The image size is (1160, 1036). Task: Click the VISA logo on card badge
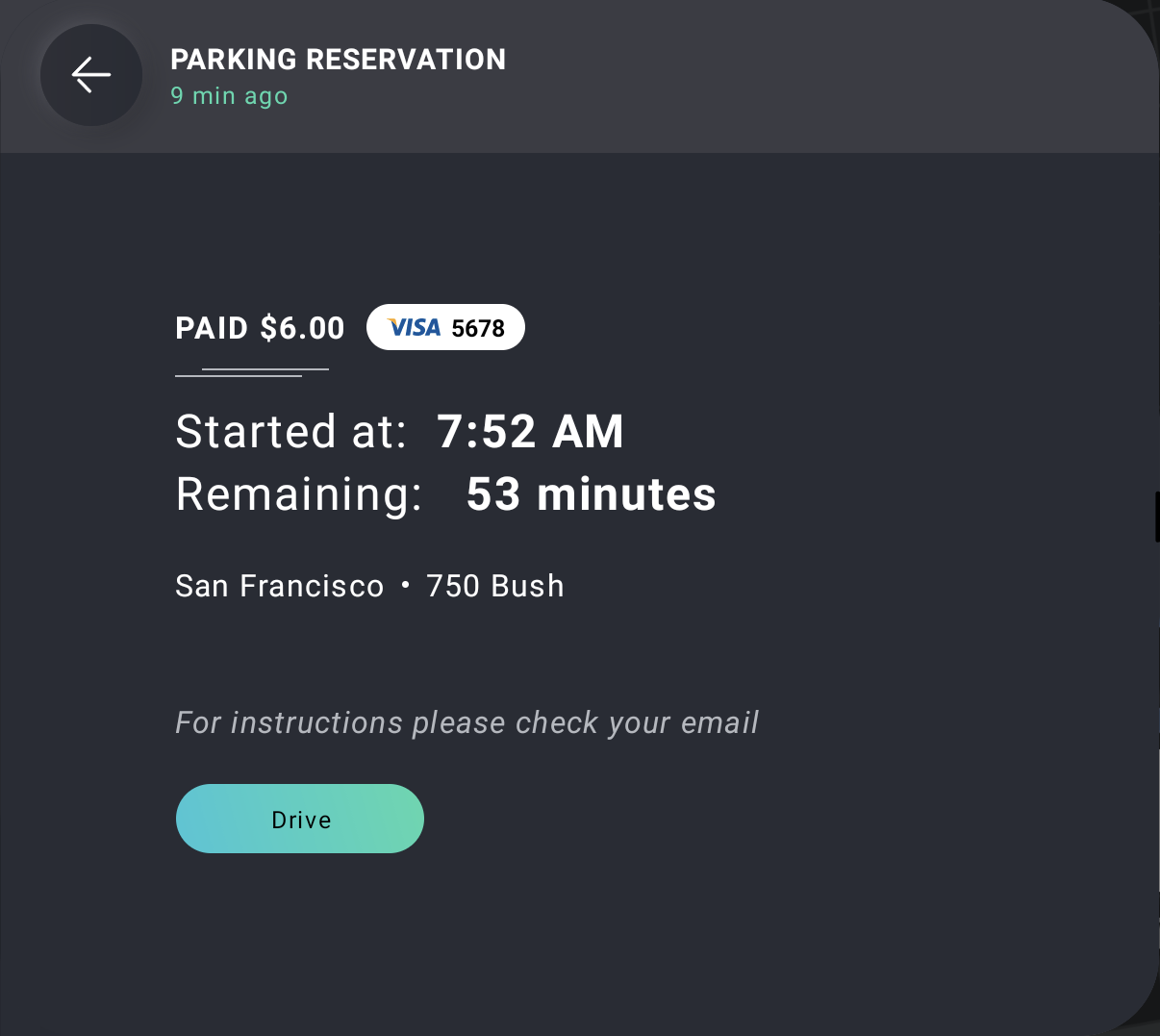coord(415,328)
